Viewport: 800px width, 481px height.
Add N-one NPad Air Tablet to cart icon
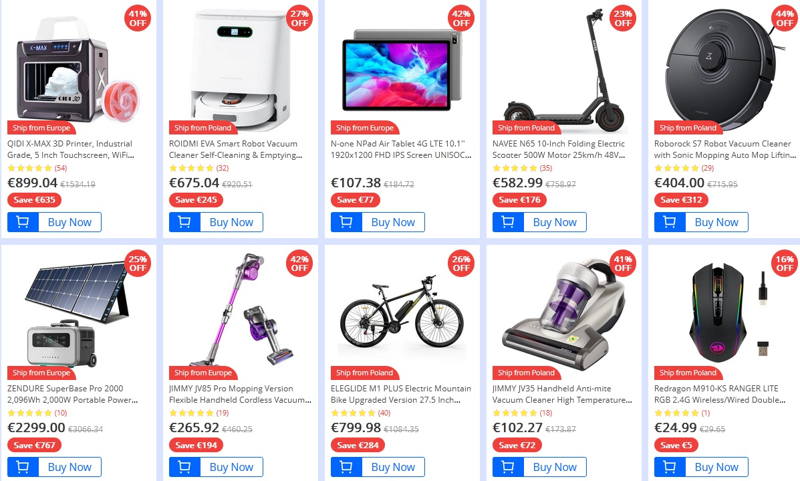coord(346,222)
